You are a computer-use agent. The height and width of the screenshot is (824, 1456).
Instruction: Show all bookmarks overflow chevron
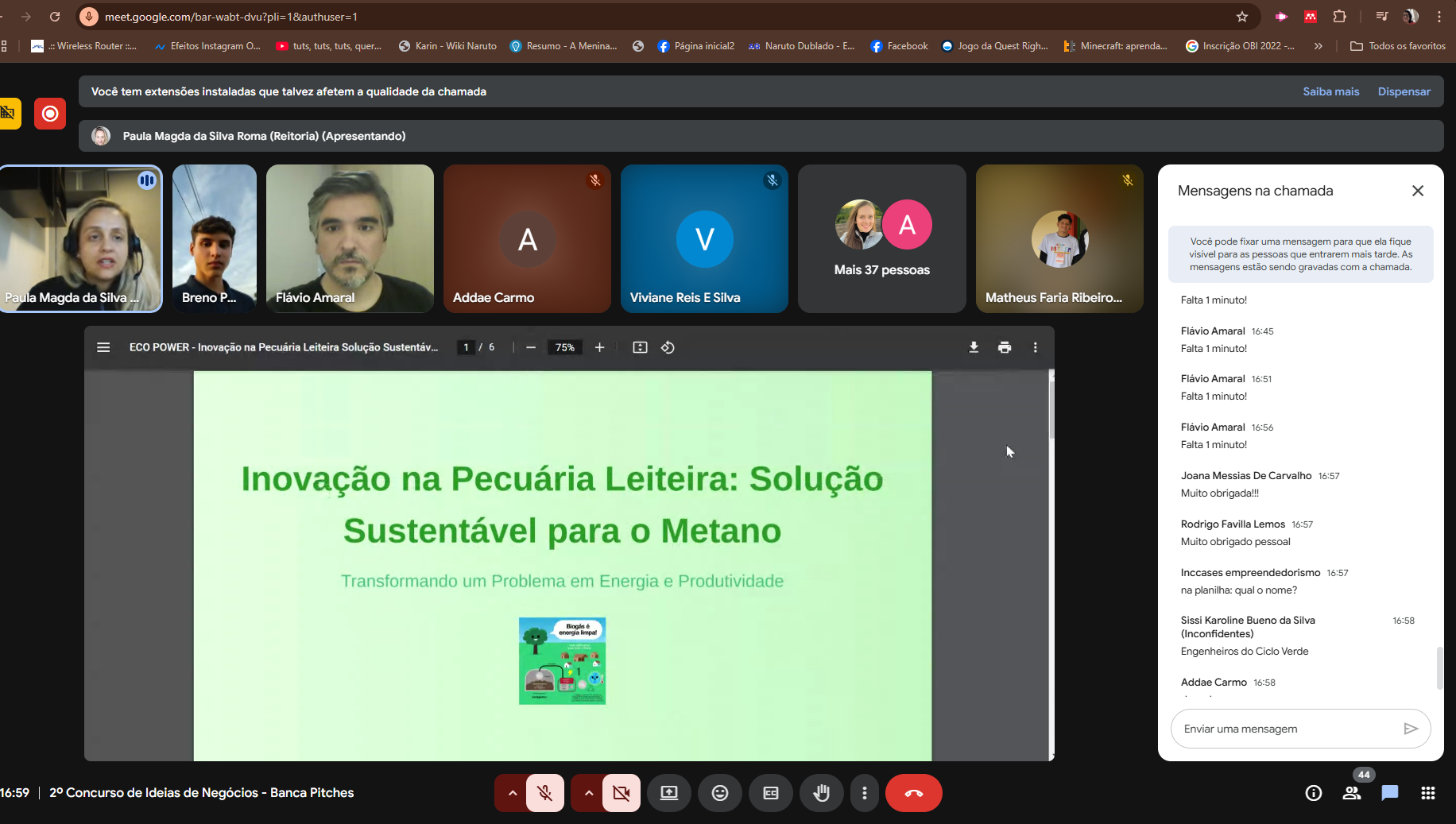[x=1319, y=46]
